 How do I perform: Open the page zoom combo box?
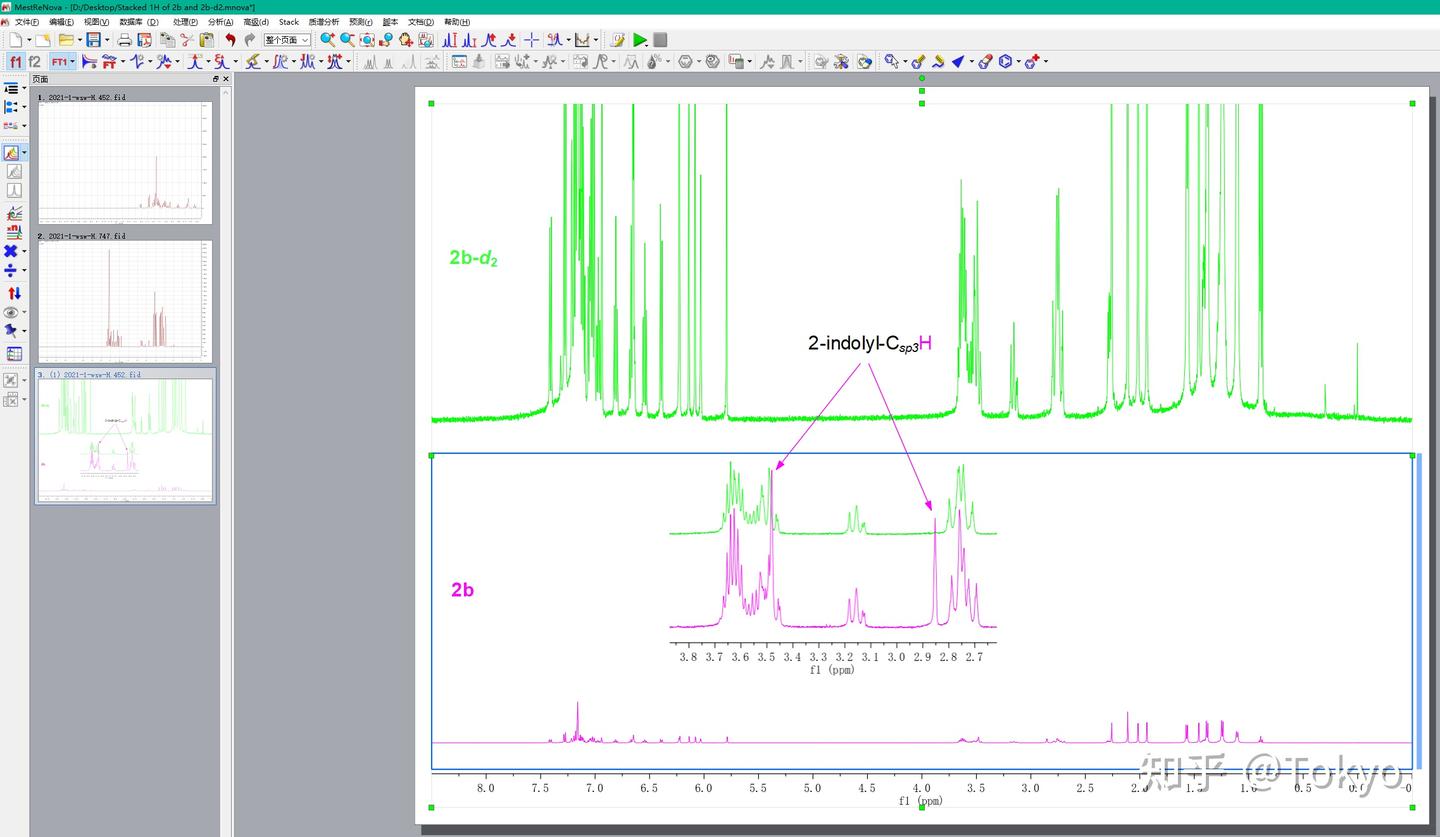click(x=287, y=40)
